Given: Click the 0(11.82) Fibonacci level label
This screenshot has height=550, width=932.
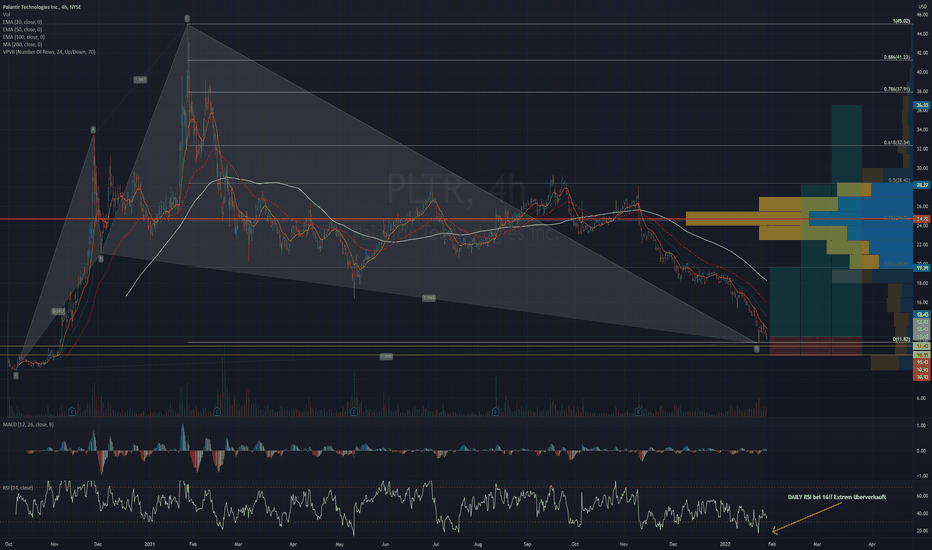Looking at the screenshot, I should 901,340.
